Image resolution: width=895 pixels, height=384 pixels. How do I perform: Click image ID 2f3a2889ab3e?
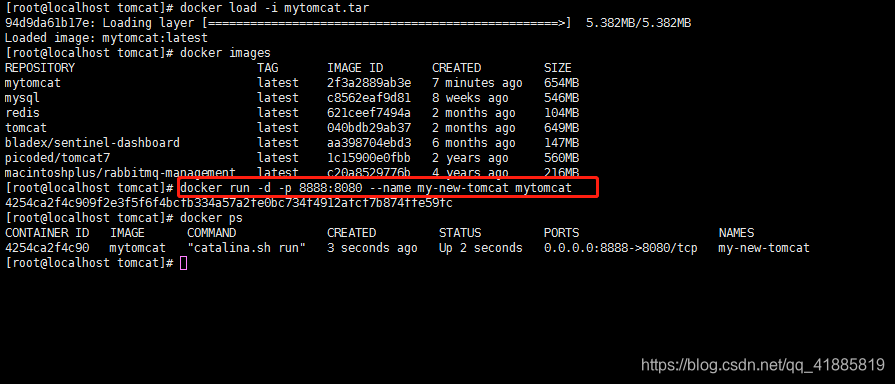tap(369, 83)
